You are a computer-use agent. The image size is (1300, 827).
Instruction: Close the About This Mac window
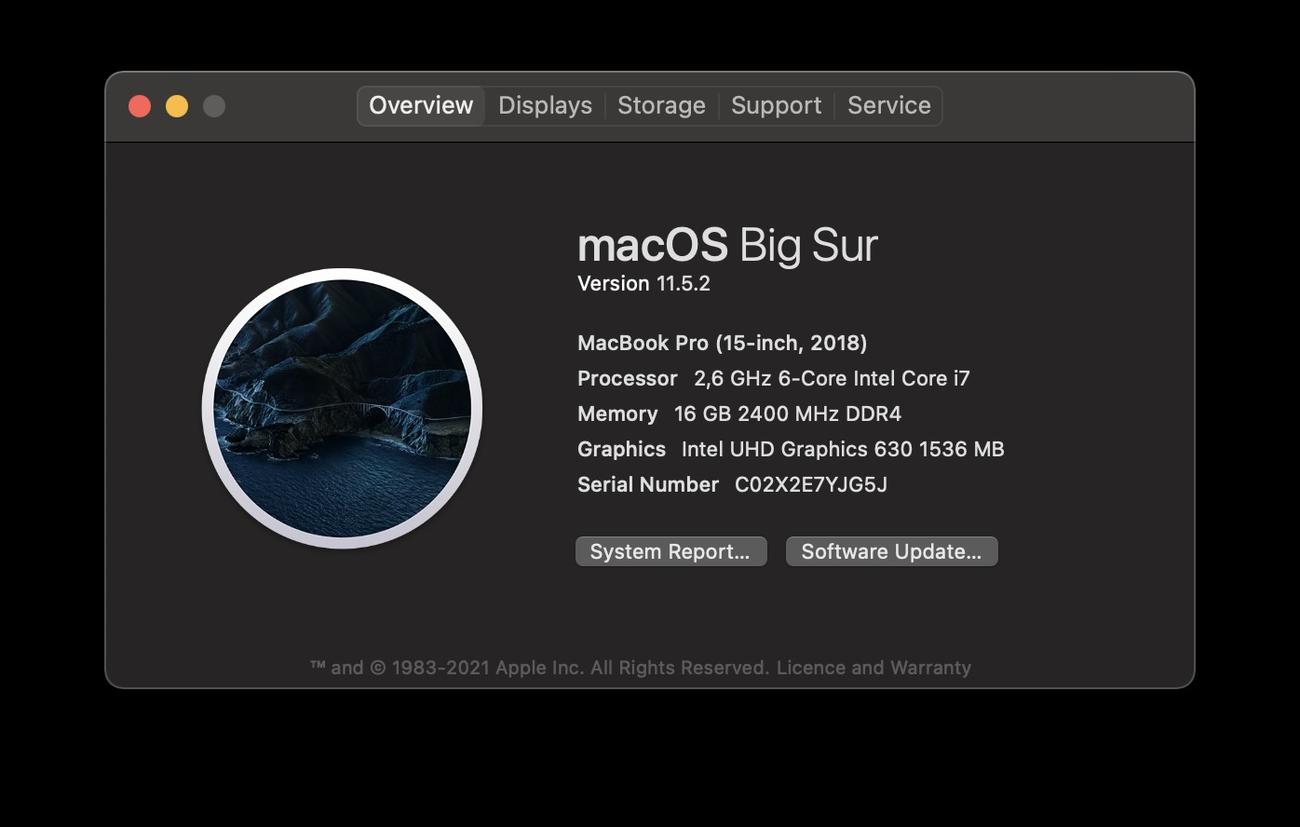tap(140, 106)
